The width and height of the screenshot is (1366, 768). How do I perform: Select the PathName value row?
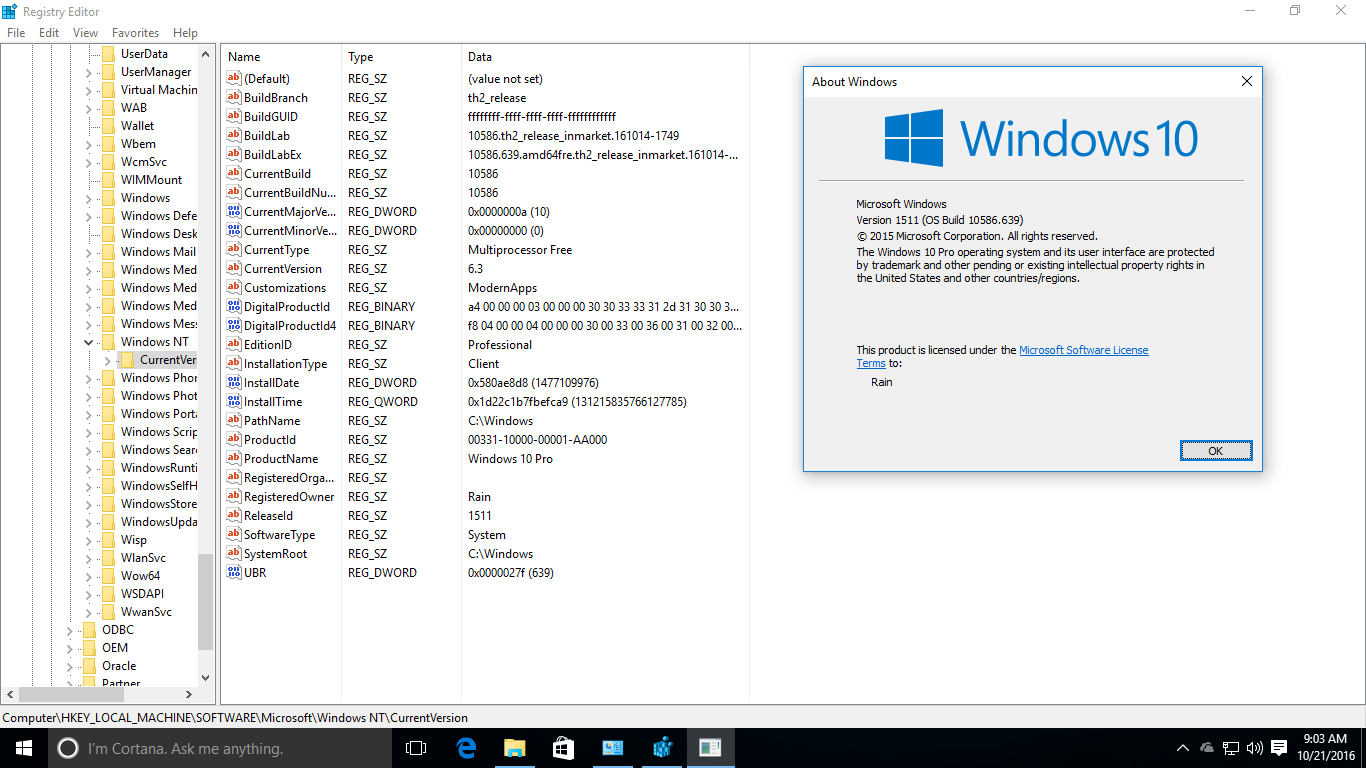(x=484, y=421)
